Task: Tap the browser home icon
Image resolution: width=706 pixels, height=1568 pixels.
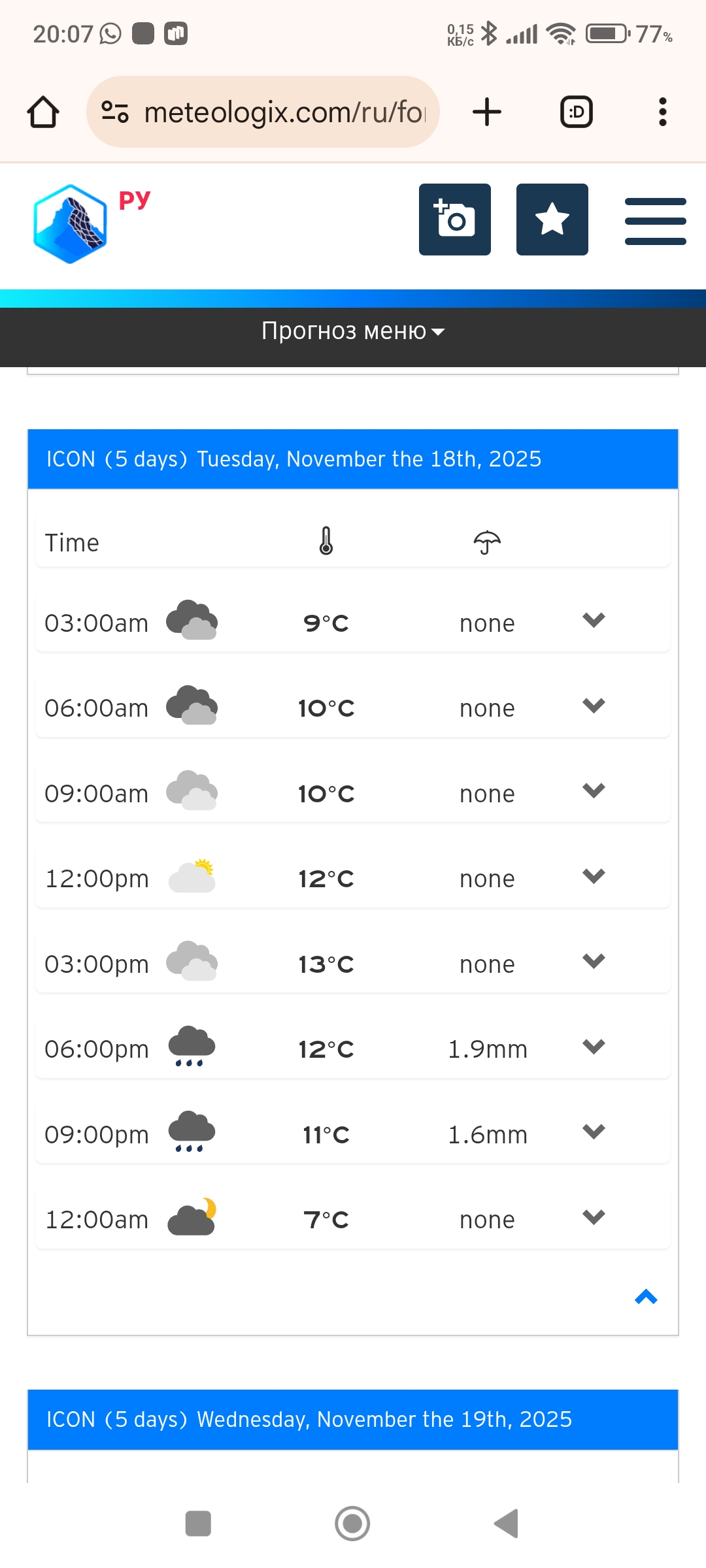Action: click(x=43, y=112)
